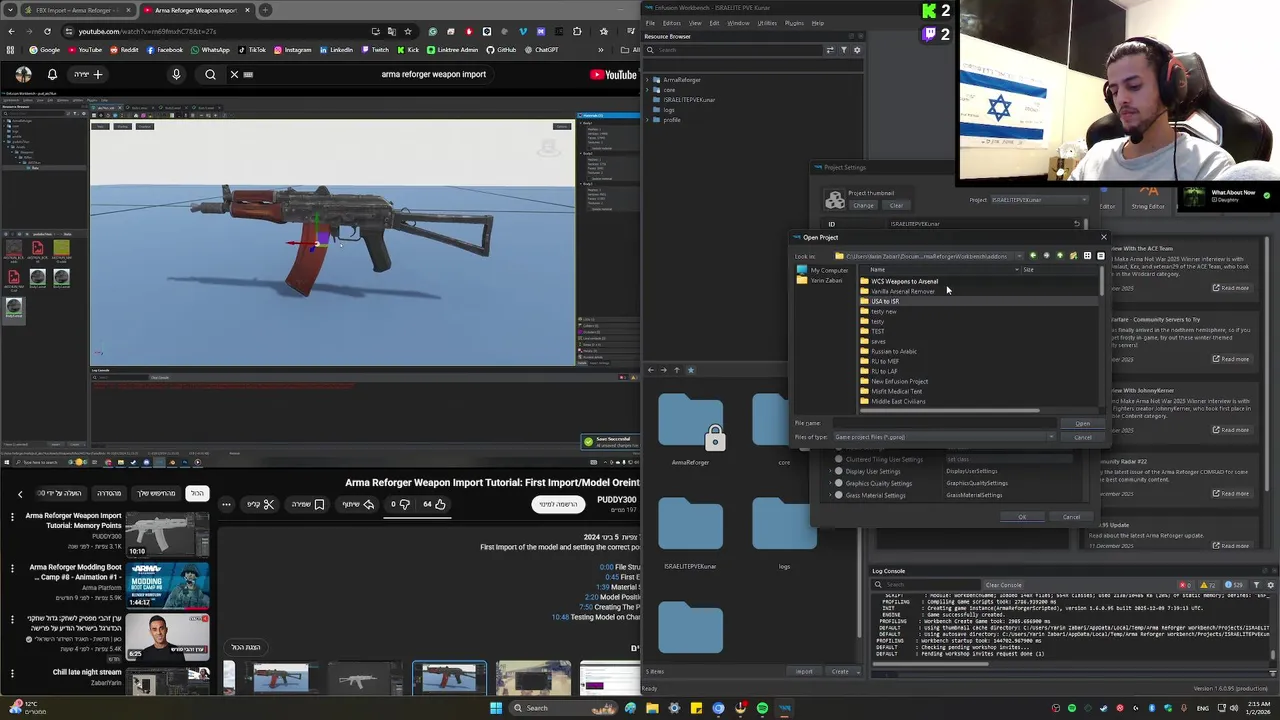
Task: Go back in Open Project dialog
Action: [x=1033, y=256]
